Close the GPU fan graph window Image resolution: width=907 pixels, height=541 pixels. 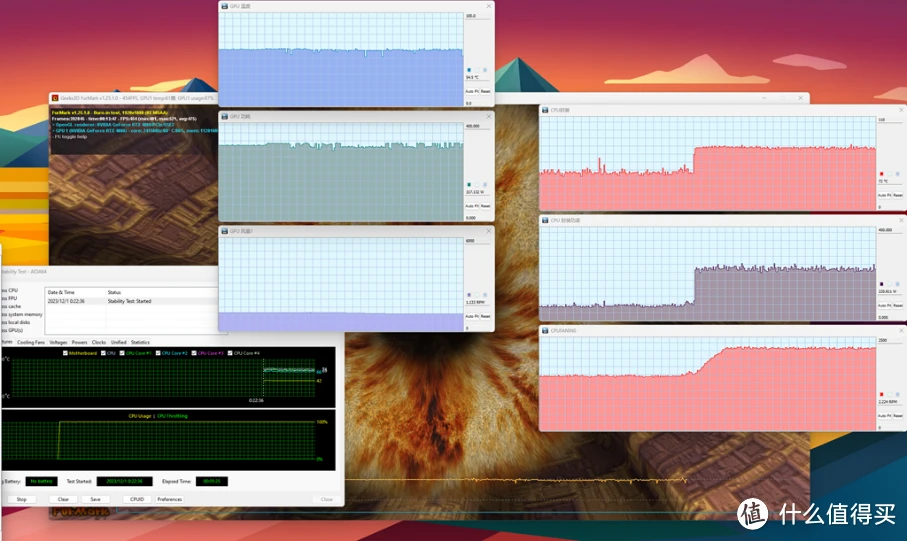488,231
